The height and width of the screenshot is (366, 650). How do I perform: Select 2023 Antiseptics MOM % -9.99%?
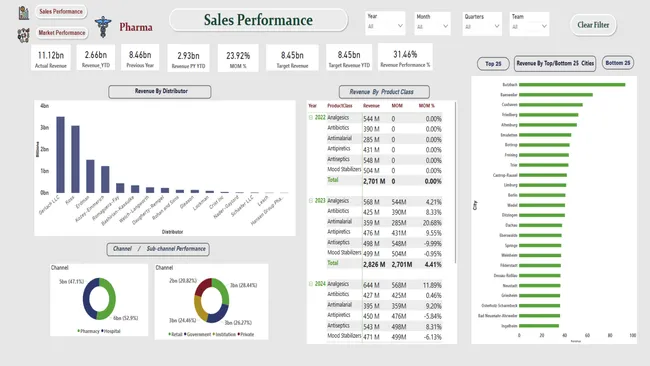(433, 243)
